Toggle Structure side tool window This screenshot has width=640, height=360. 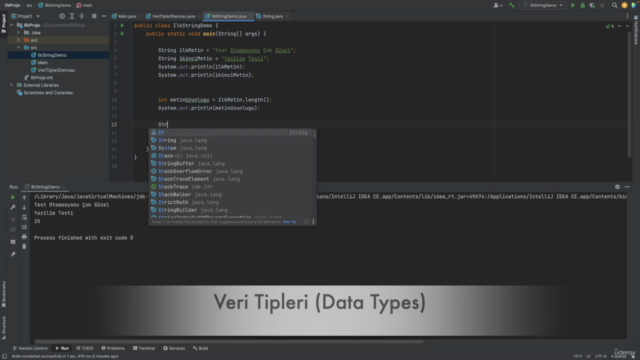tap(4, 327)
